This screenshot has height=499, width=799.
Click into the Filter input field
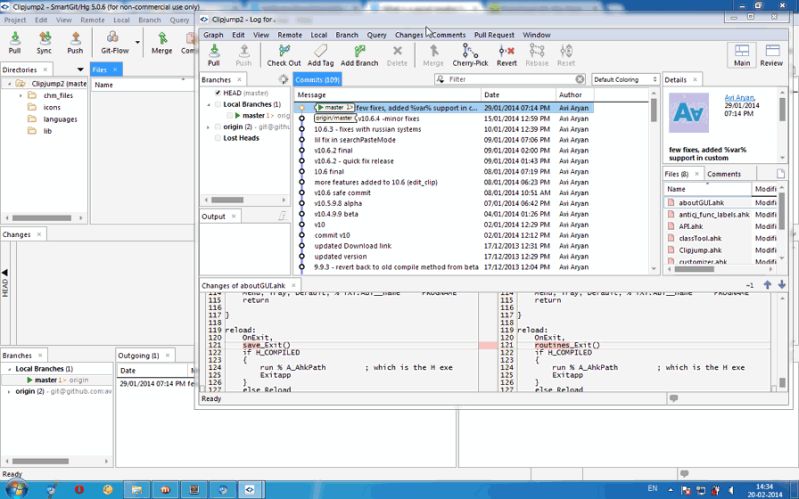click(x=511, y=80)
